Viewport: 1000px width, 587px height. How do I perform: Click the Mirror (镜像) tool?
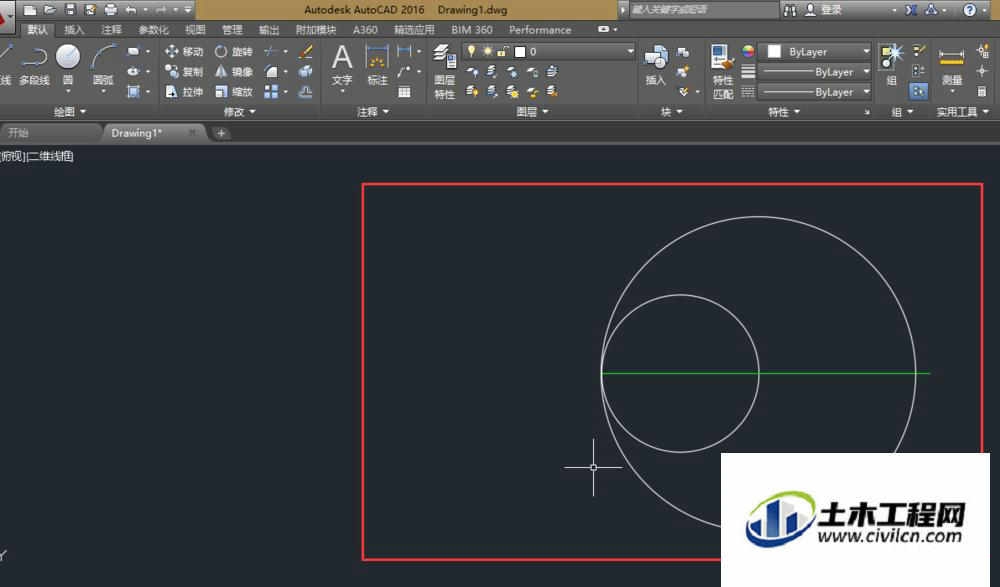(x=233, y=71)
